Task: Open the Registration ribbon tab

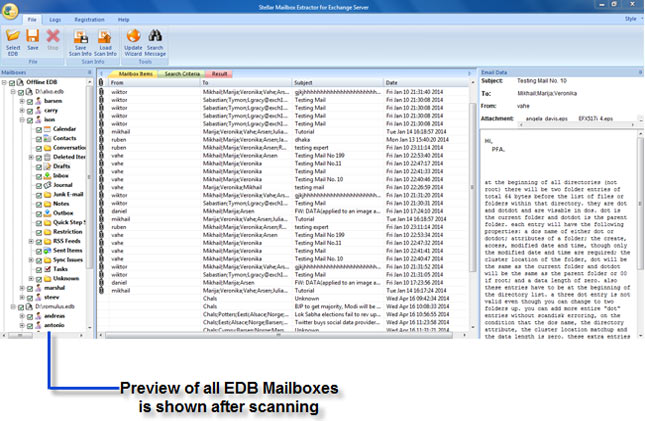Action: 89,20
